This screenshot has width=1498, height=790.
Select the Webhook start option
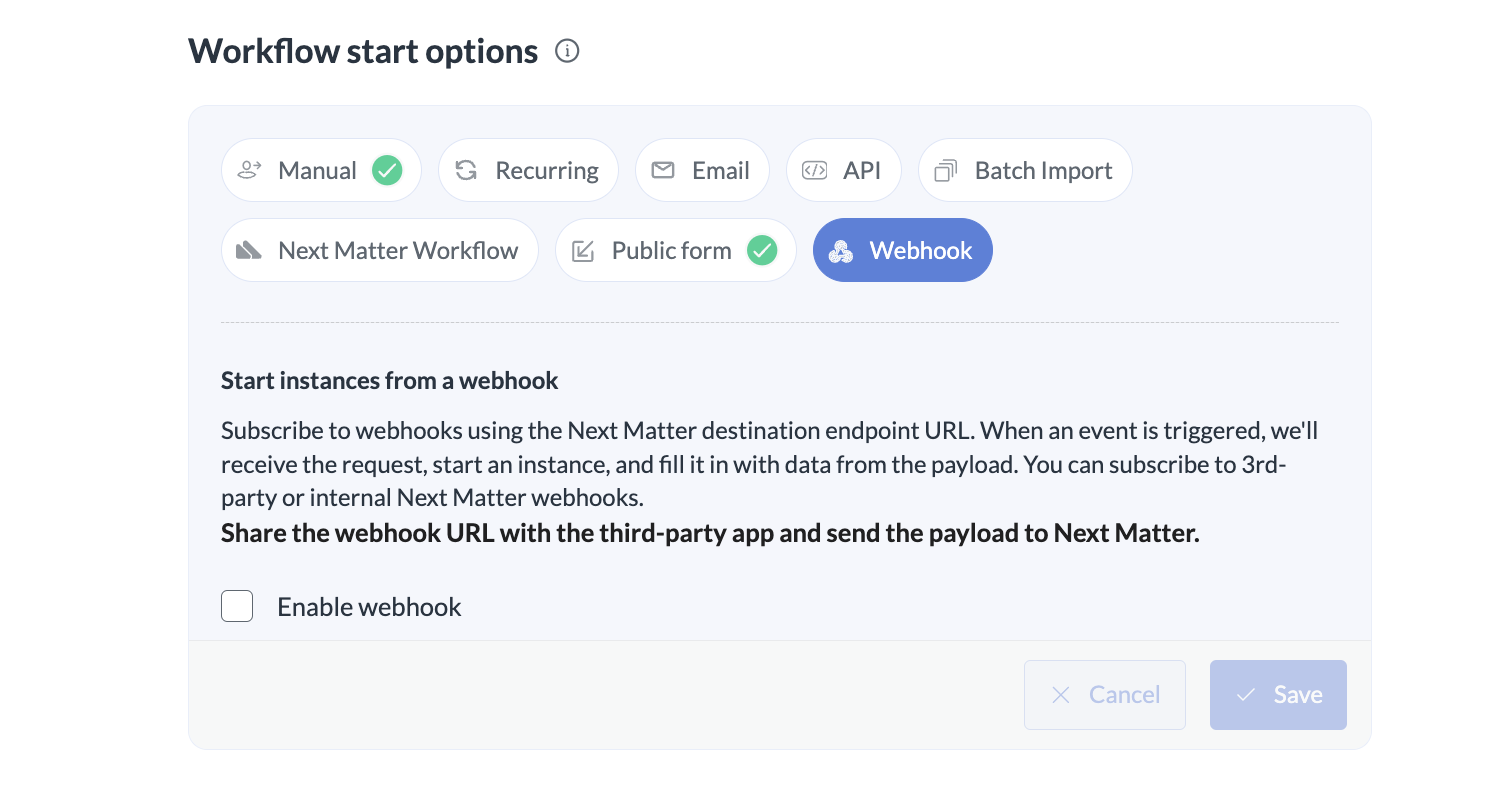coord(903,250)
